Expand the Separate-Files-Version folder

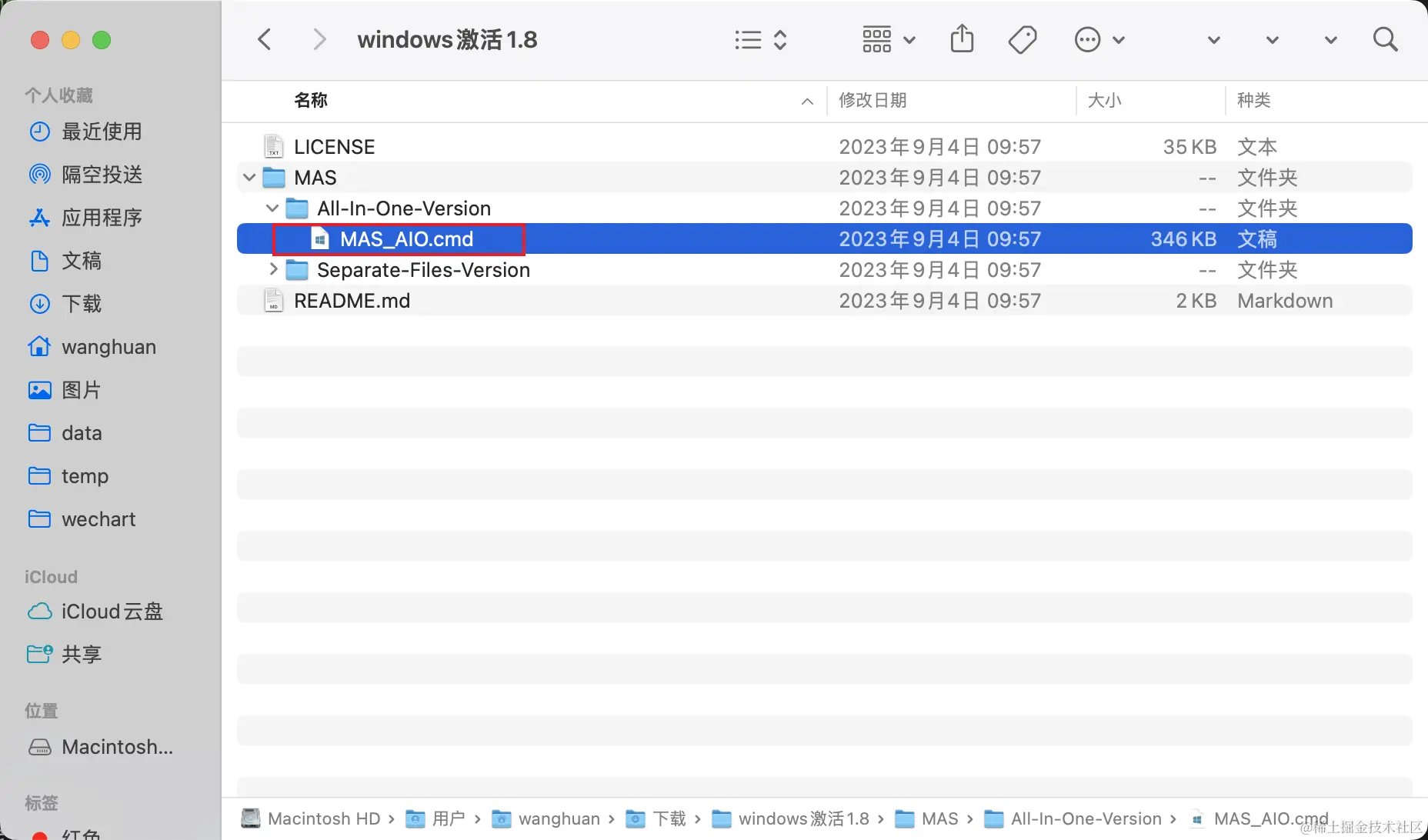[x=272, y=270]
